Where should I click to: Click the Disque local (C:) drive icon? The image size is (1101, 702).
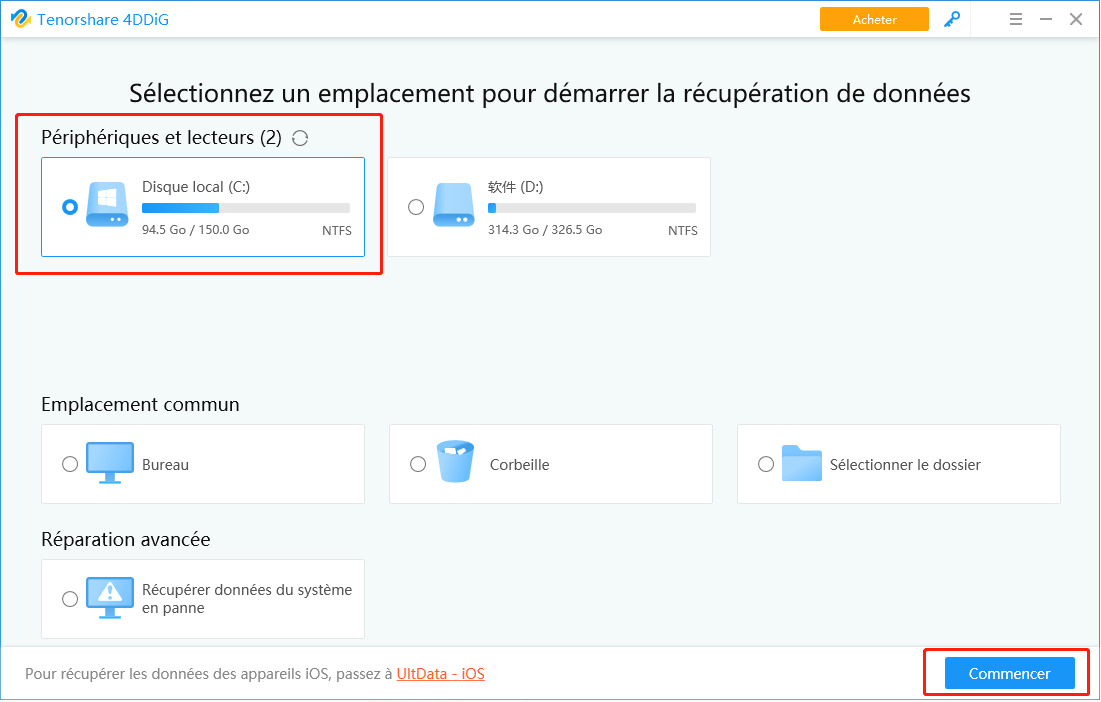(x=107, y=204)
